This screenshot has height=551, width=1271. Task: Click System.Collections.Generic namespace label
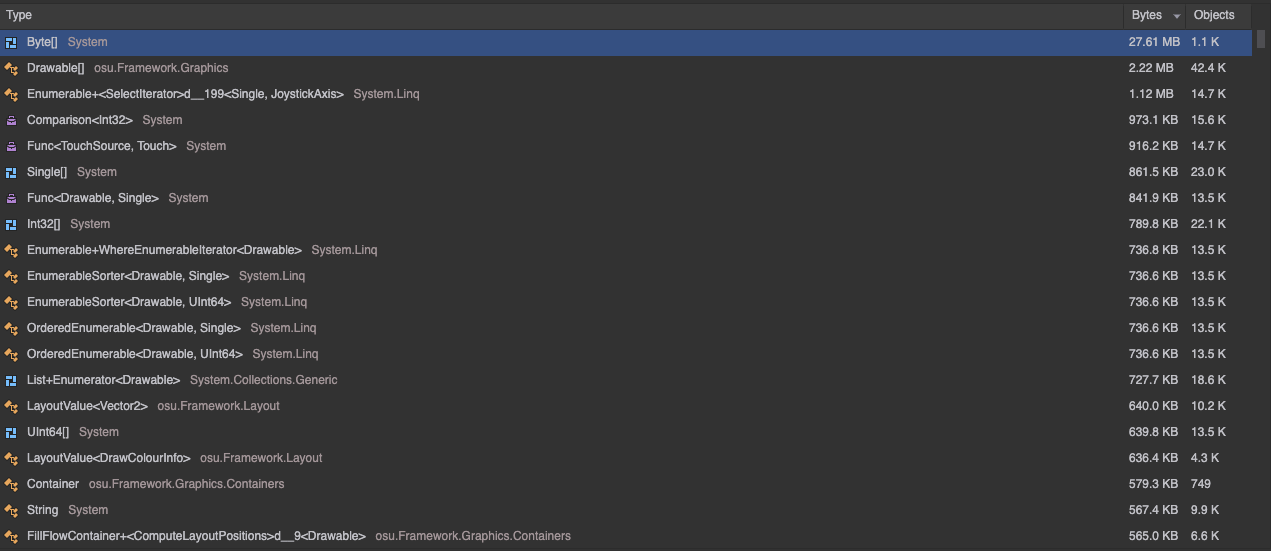[x=264, y=380]
